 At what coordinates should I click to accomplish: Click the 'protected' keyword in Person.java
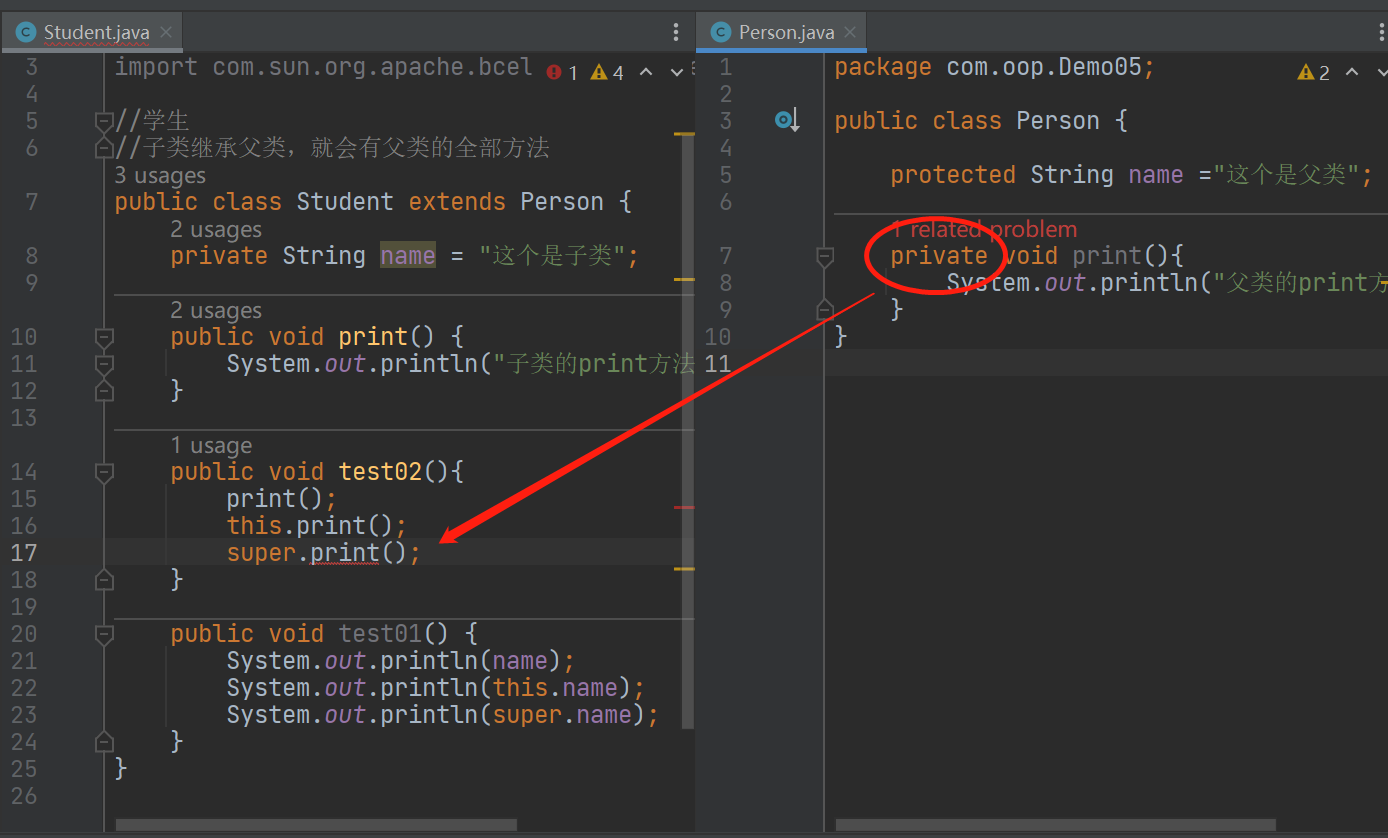click(953, 175)
